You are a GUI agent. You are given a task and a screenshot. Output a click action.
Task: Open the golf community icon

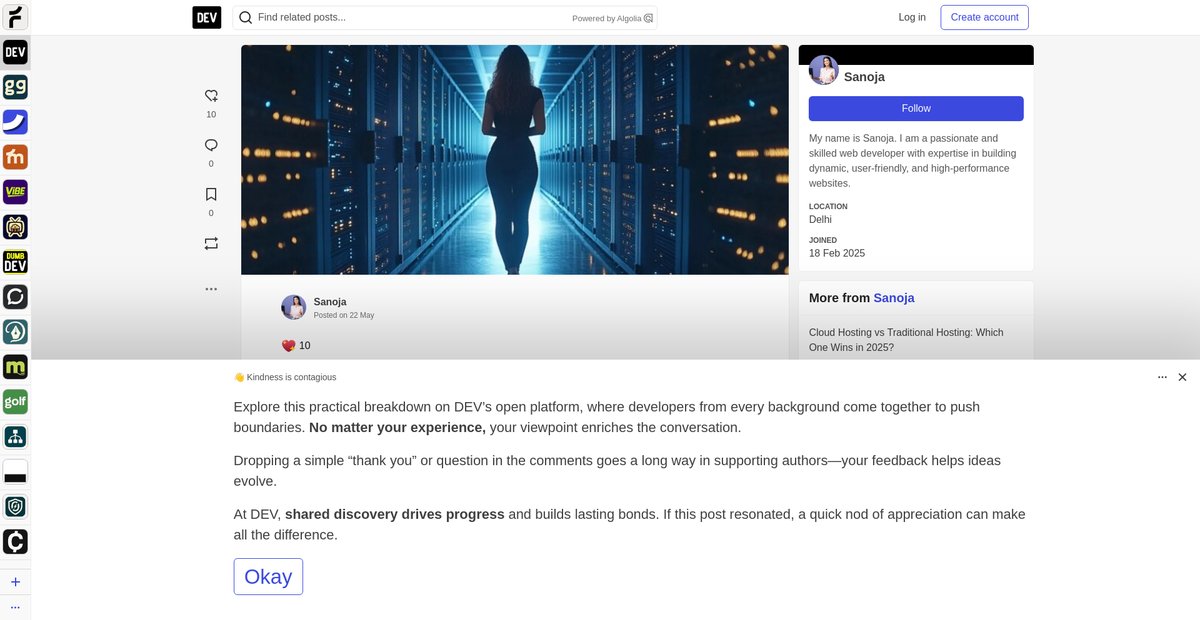[15, 402]
